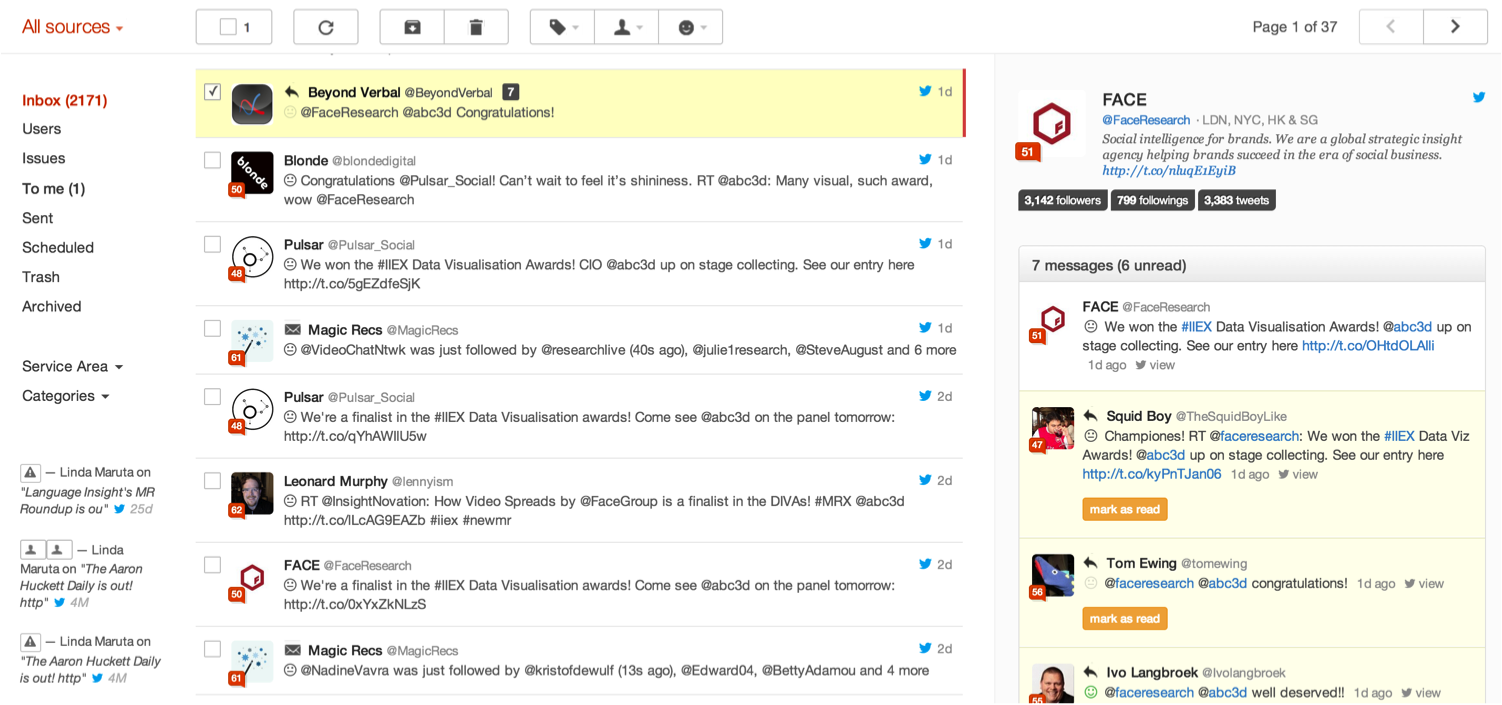Delete the selected message with the trash icon
The height and width of the screenshot is (705, 1502).
pos(476,27)
